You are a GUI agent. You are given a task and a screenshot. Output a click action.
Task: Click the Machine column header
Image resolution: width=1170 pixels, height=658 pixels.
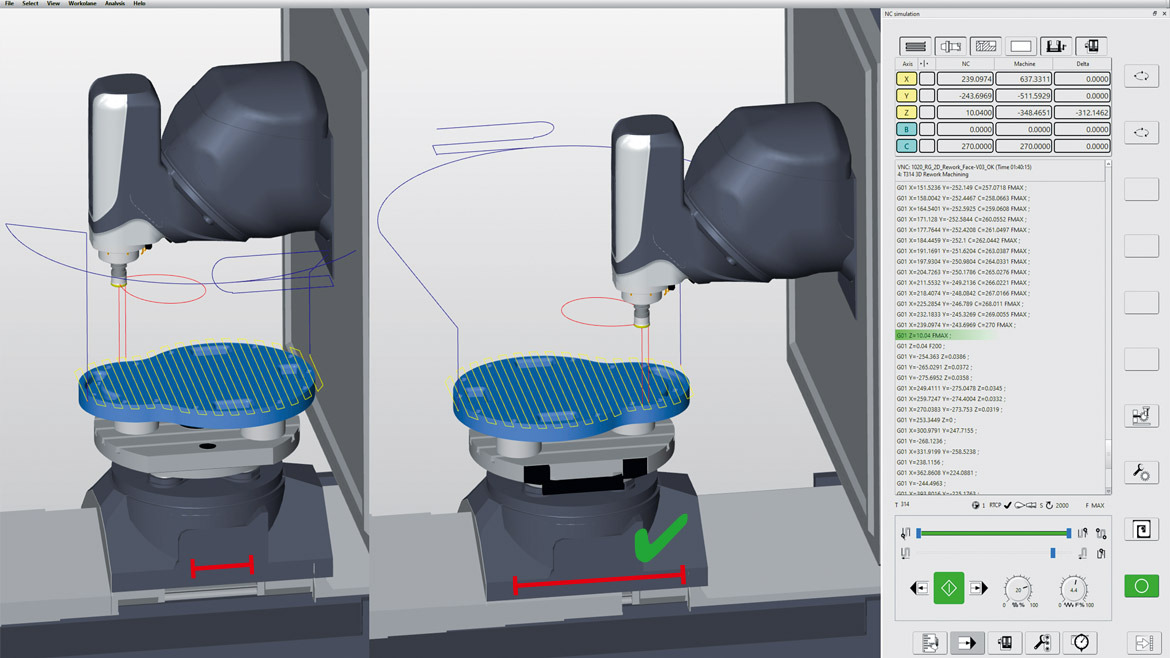coord(1024,64)
